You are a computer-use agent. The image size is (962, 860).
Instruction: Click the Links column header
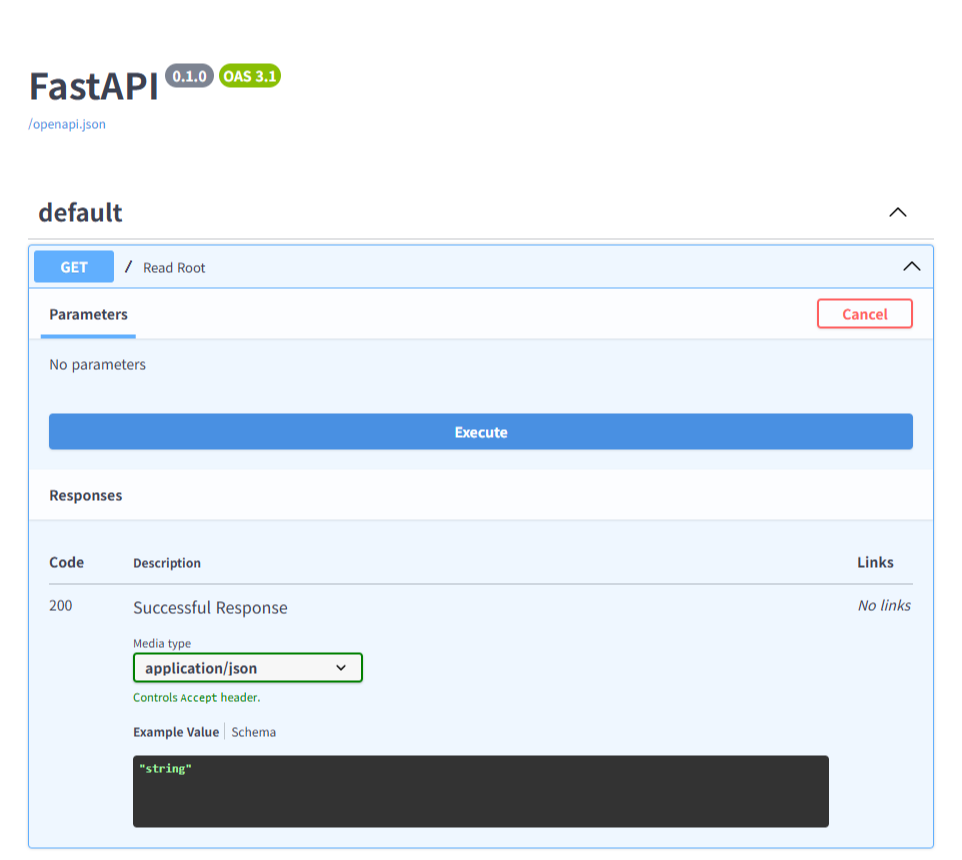point(875,562)
